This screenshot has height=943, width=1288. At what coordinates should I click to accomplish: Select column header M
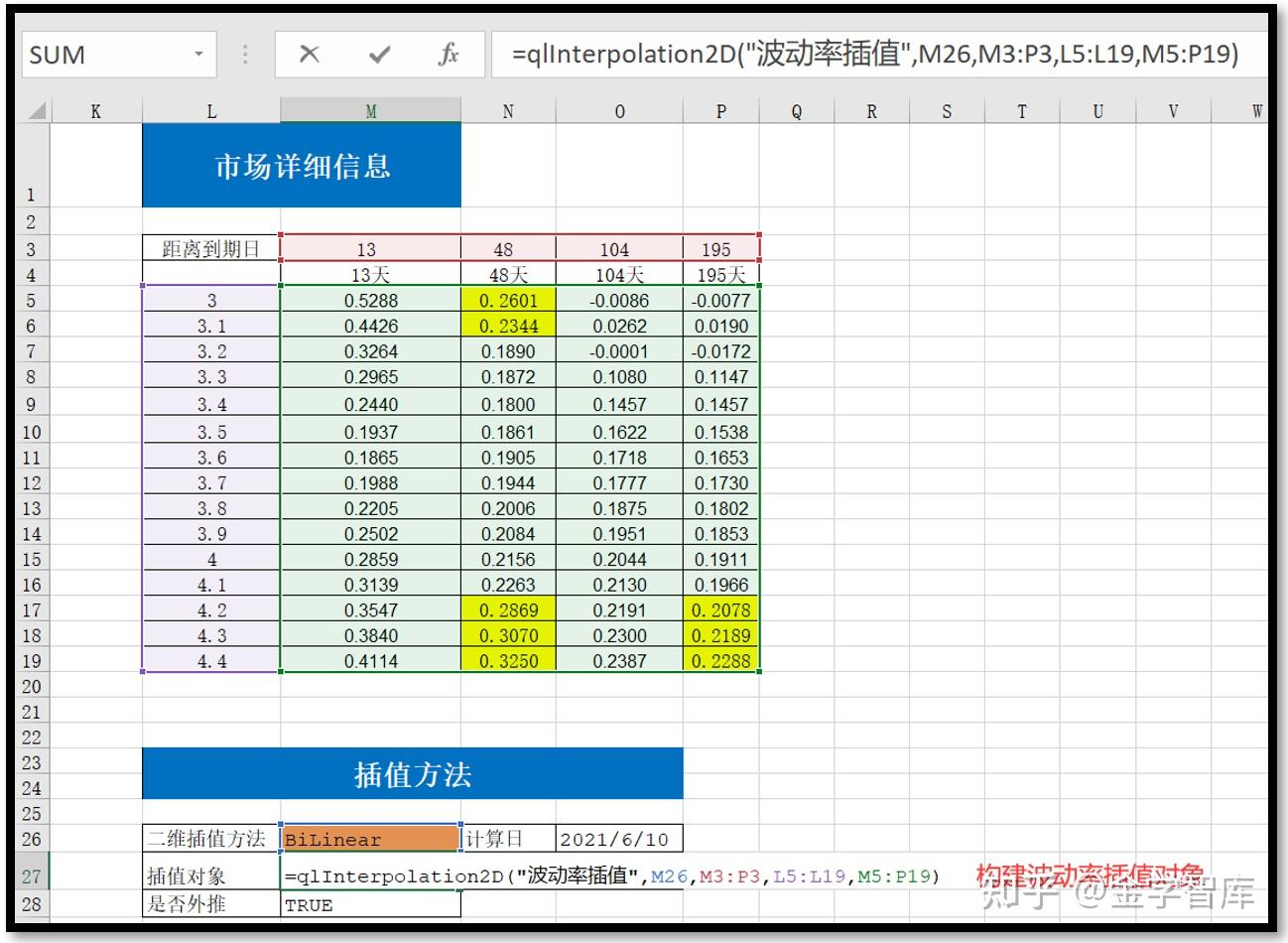pyautogui.click(x=369, y=109)
